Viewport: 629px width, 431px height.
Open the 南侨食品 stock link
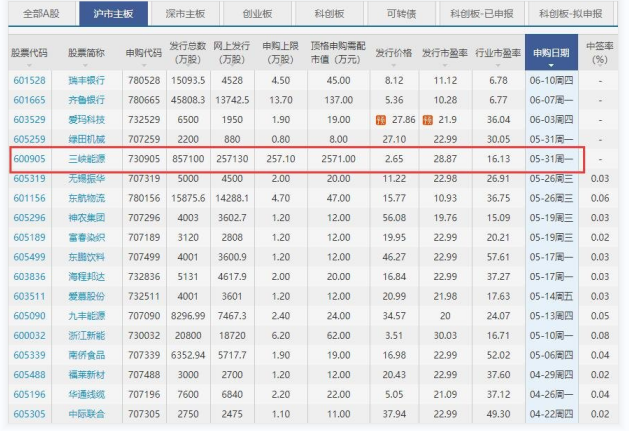[87, 355]
